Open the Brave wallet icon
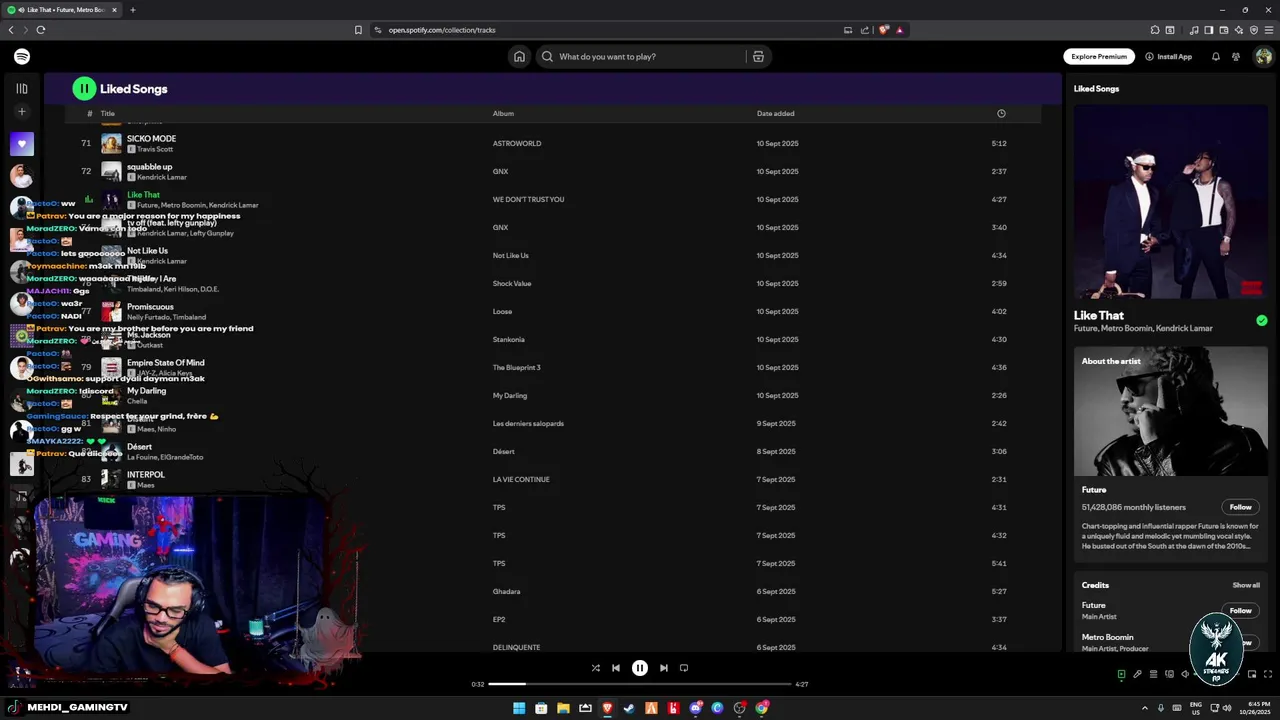 1223,30
